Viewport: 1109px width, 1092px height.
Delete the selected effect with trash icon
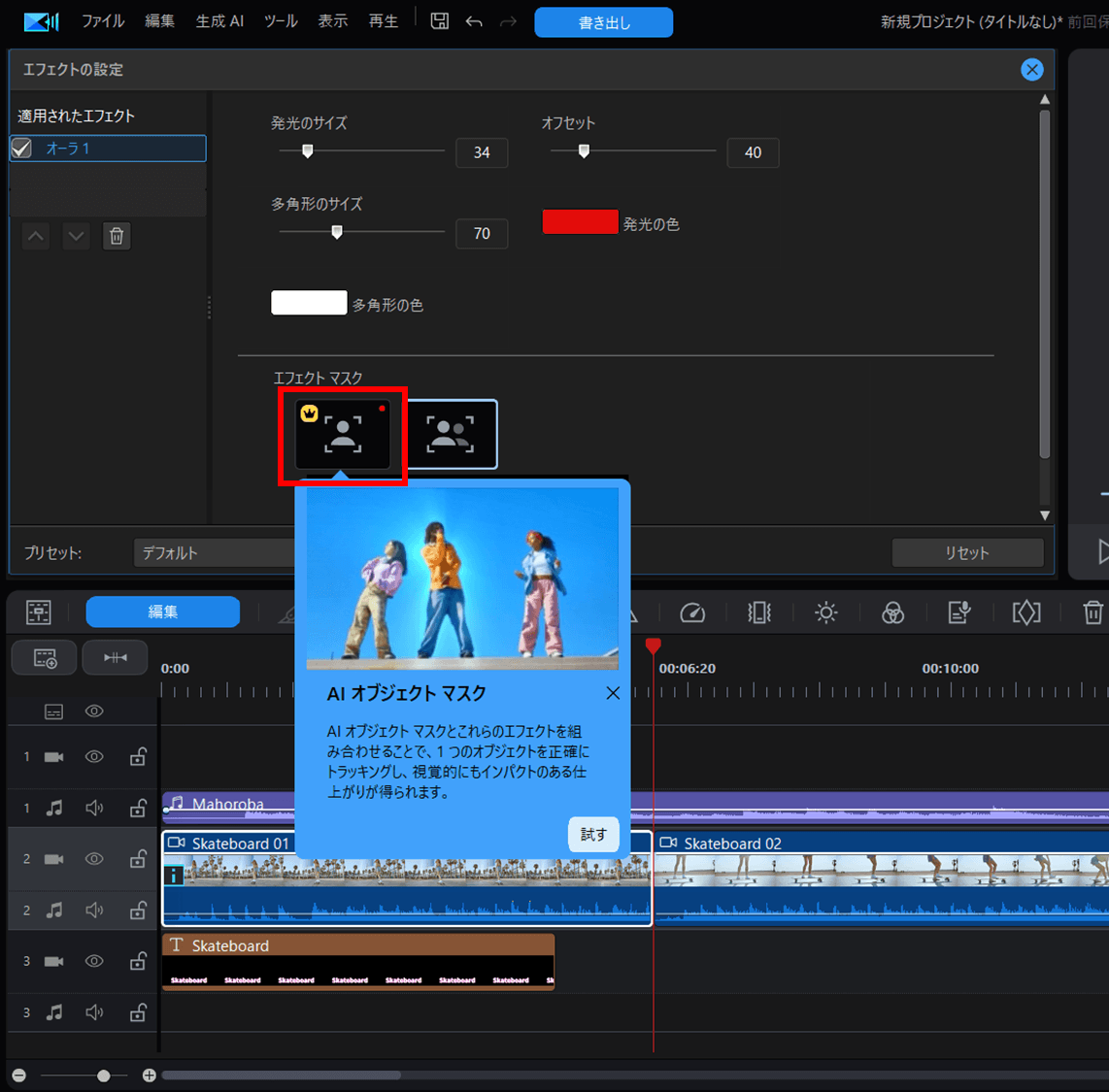pyautogui.click(x=117, y=236)
